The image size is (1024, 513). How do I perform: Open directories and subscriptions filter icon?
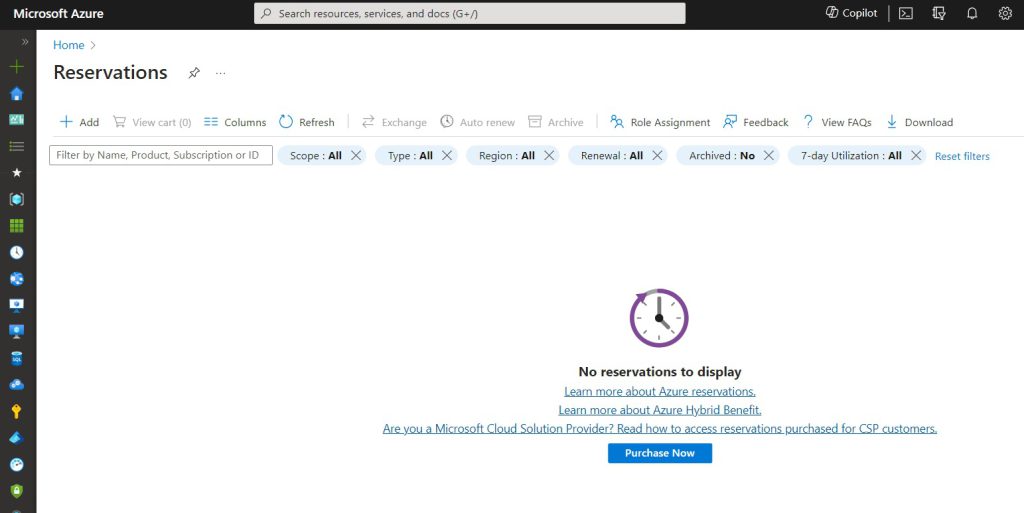click(939, 13)
